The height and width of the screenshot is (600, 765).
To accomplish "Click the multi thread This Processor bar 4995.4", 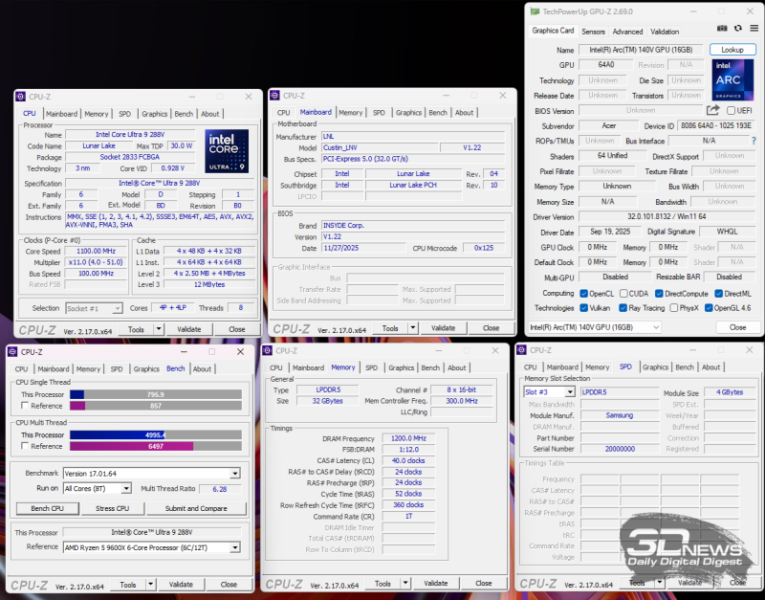I will pos(156,435).
